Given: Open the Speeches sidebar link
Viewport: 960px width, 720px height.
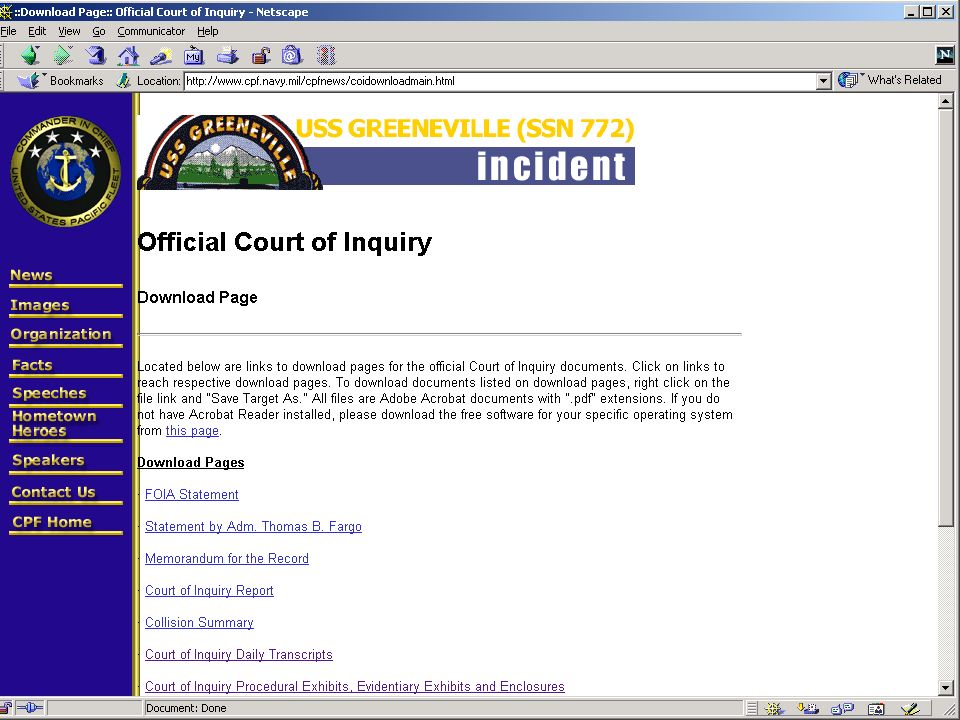Looking at the screenshot, I should 50,393.
